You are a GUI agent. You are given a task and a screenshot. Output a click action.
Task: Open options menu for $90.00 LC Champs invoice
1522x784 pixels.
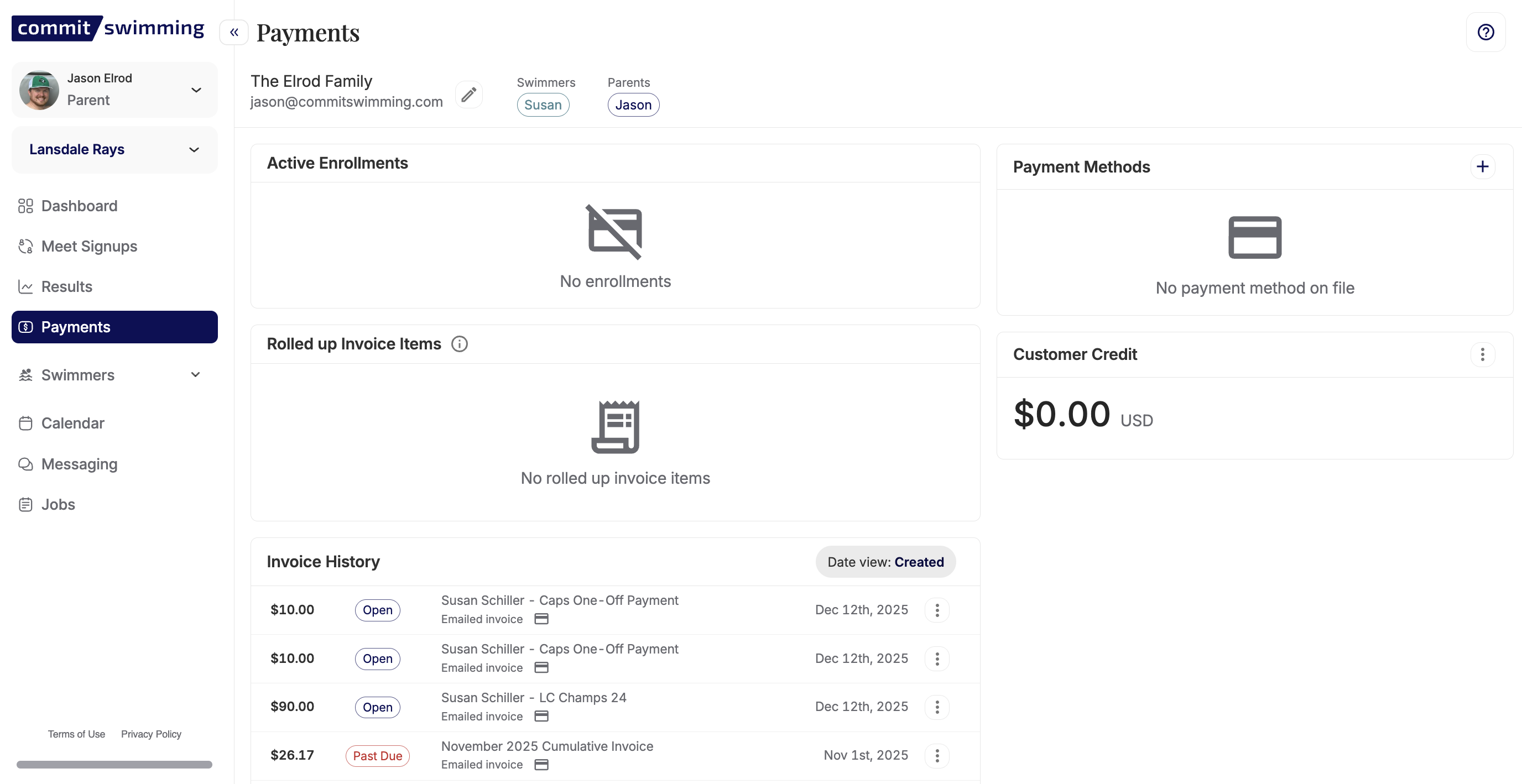click(936, 707)
